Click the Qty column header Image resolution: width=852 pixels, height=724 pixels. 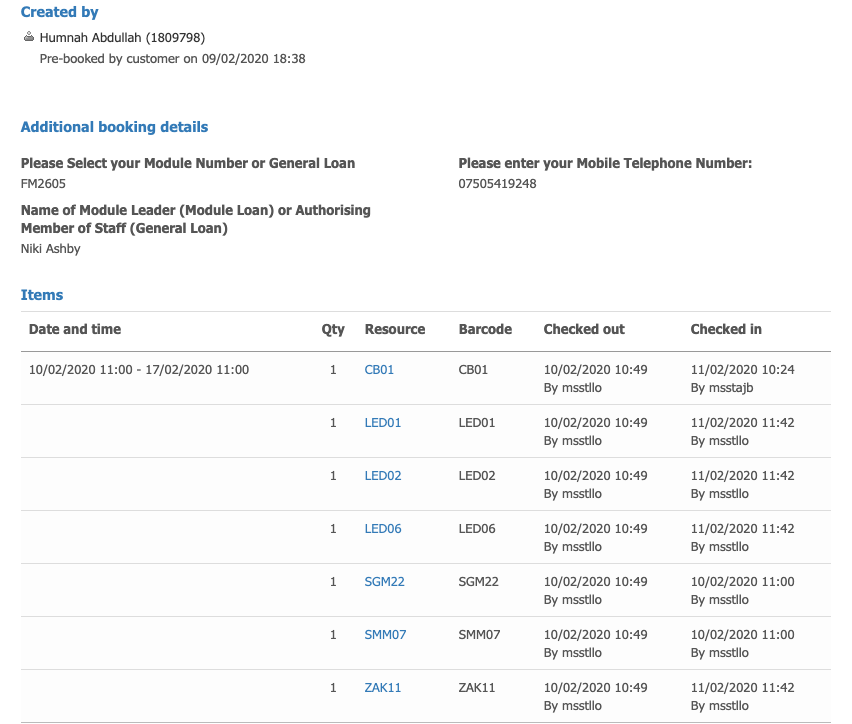(333, 329)
